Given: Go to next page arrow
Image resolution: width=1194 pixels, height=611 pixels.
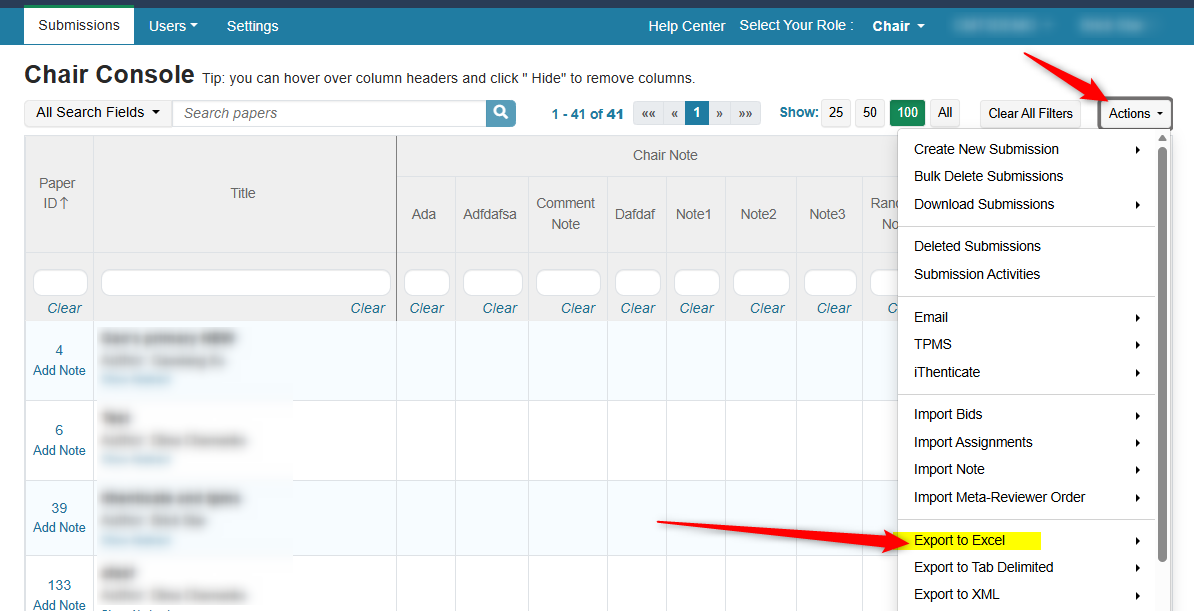Looking at the screenshot, I should click(x=719, y=113).
